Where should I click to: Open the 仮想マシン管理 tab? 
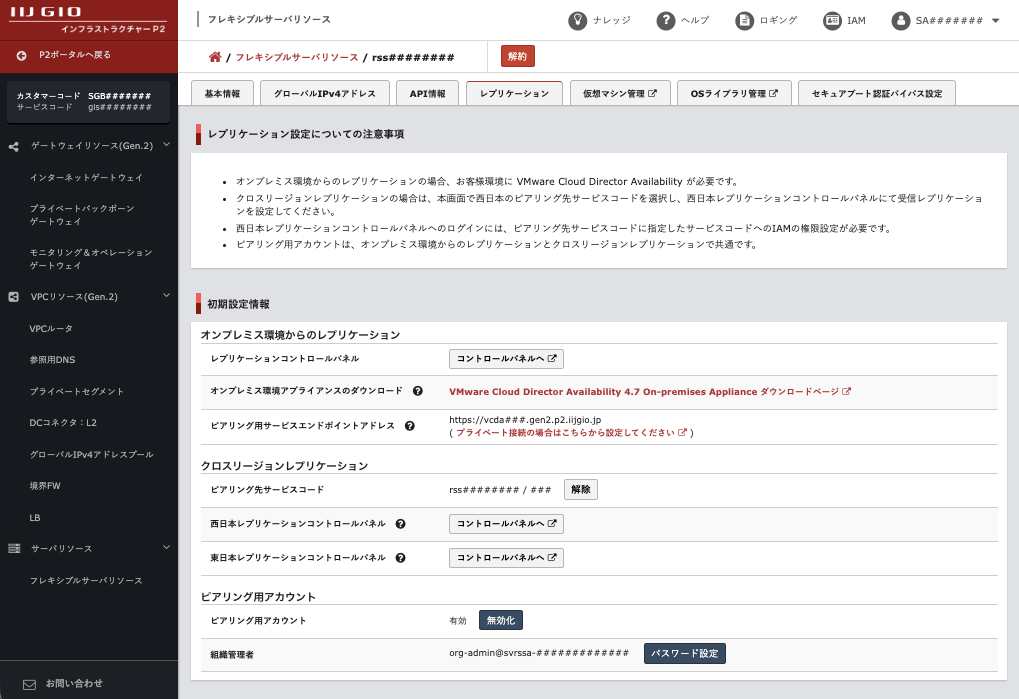[x=620, y=94]
